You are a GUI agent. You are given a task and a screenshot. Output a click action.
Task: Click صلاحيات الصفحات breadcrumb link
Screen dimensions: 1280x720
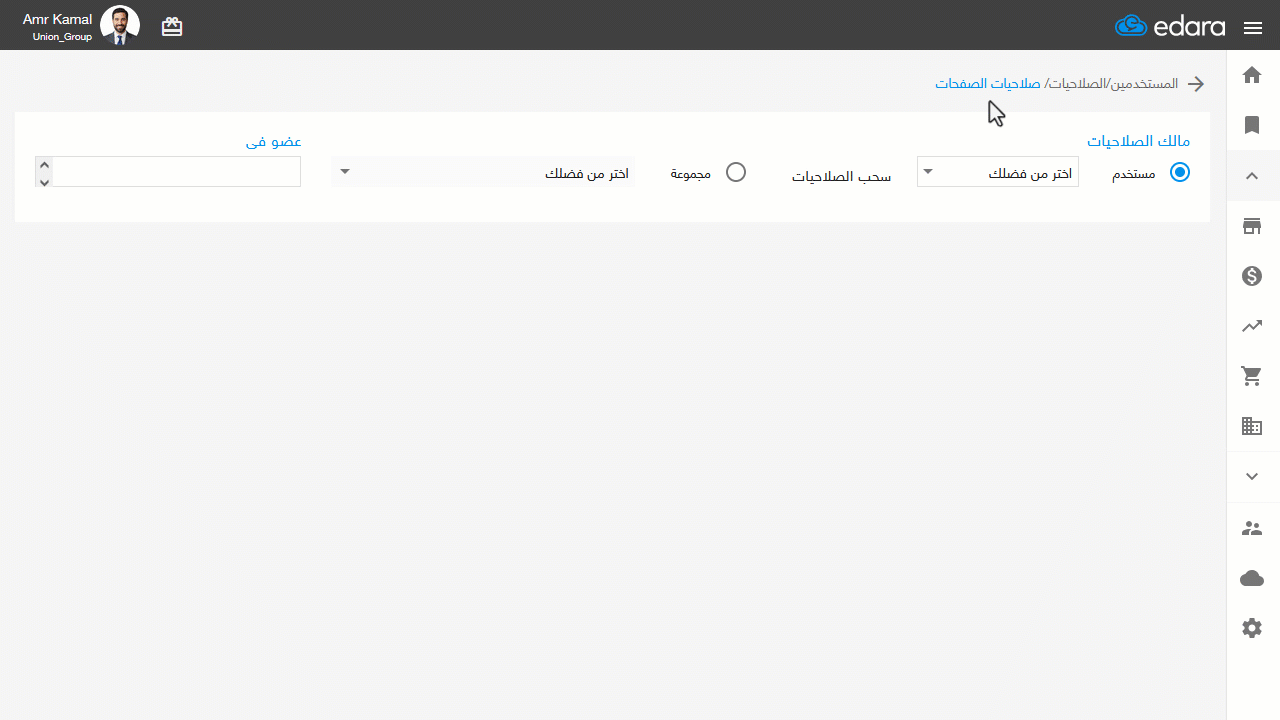[988, 84]
